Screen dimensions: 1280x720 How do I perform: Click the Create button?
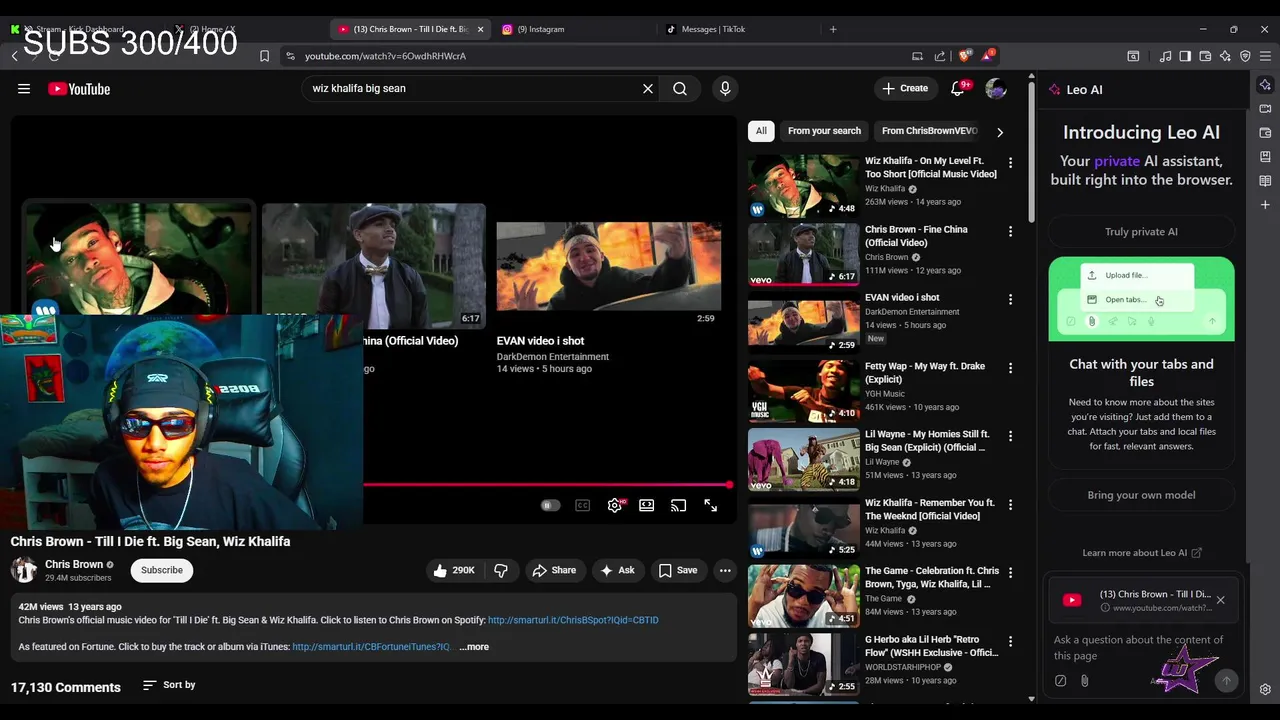[x=905, y=89]
